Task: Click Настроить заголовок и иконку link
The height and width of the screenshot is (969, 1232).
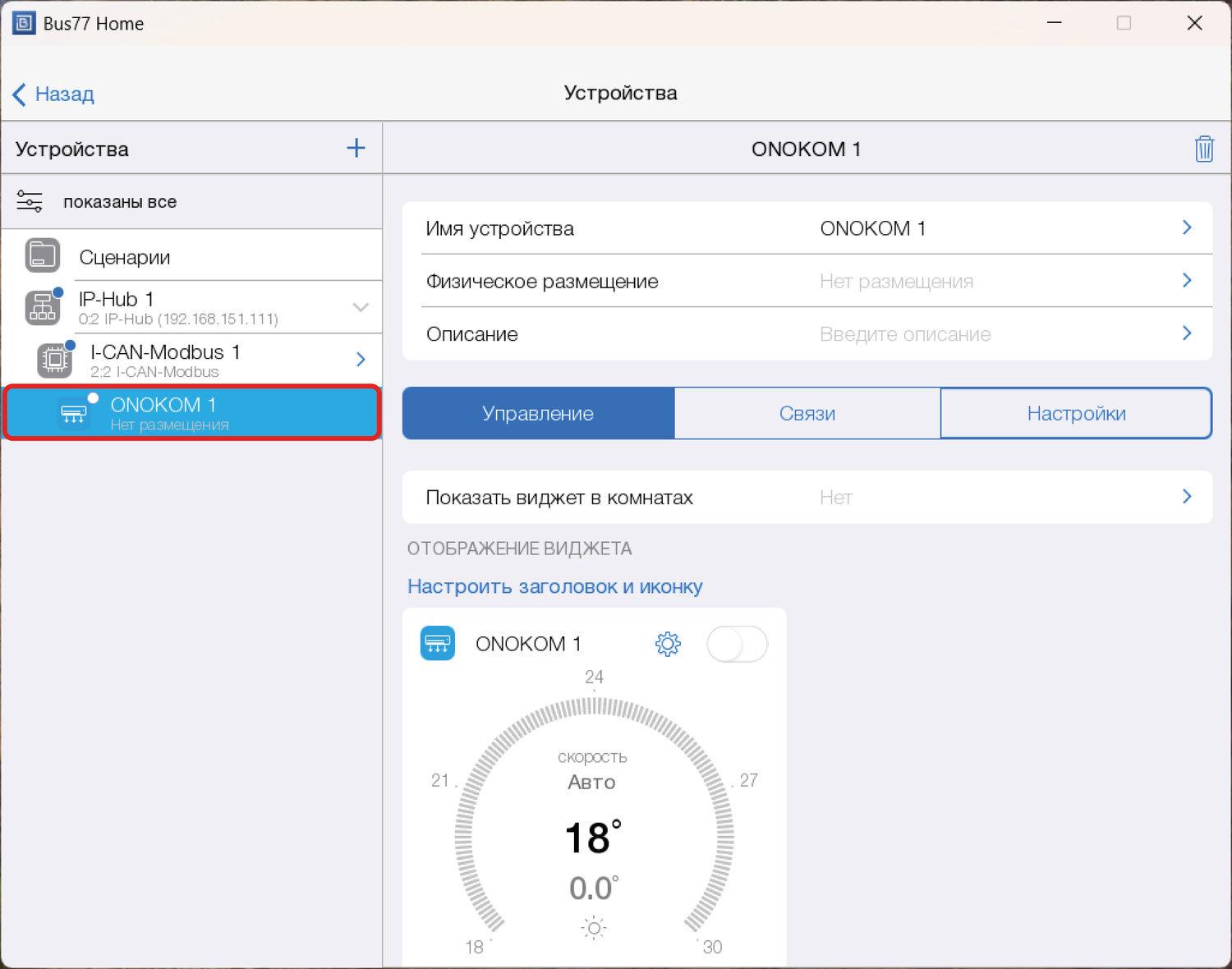Action: point(555,586)
